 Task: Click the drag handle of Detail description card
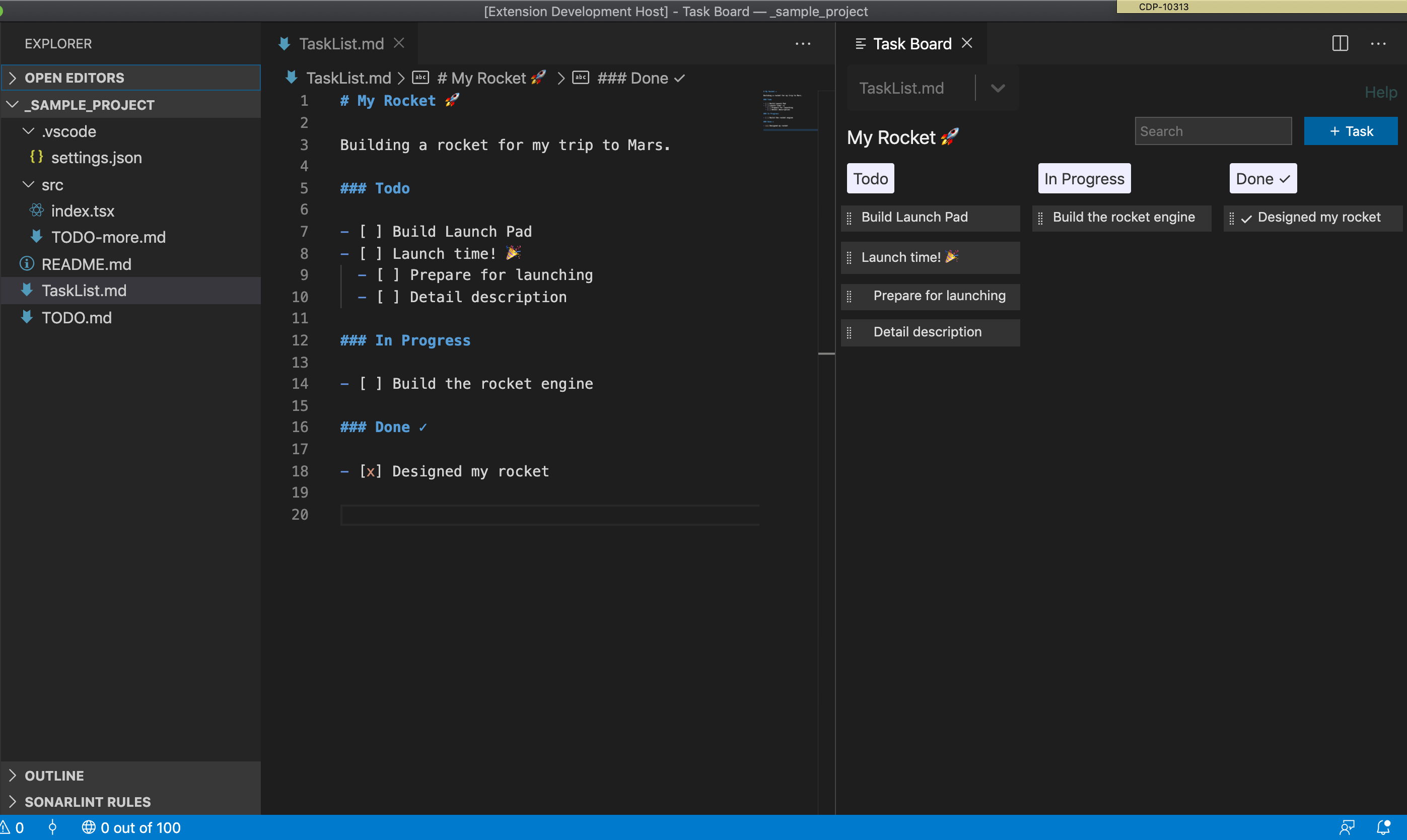pos(849,333)
